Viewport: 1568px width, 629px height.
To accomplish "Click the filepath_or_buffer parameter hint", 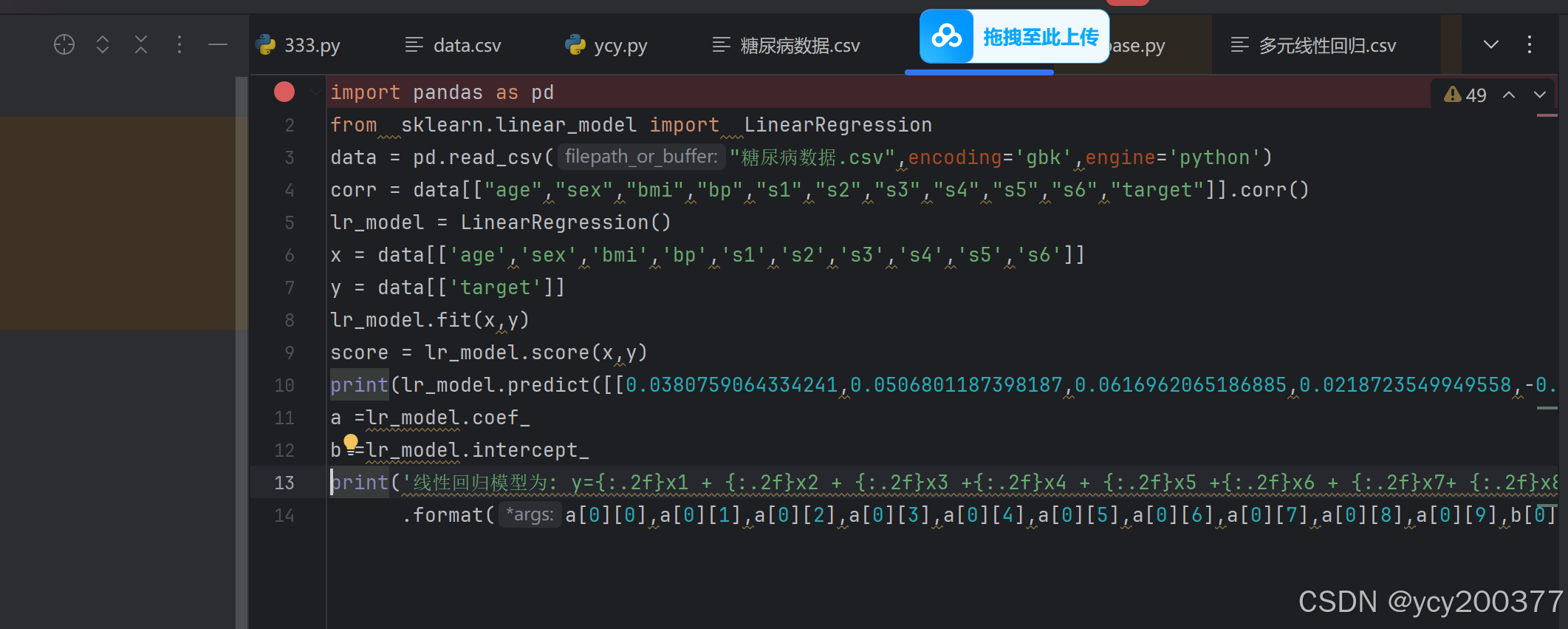I will click(641, 157).
